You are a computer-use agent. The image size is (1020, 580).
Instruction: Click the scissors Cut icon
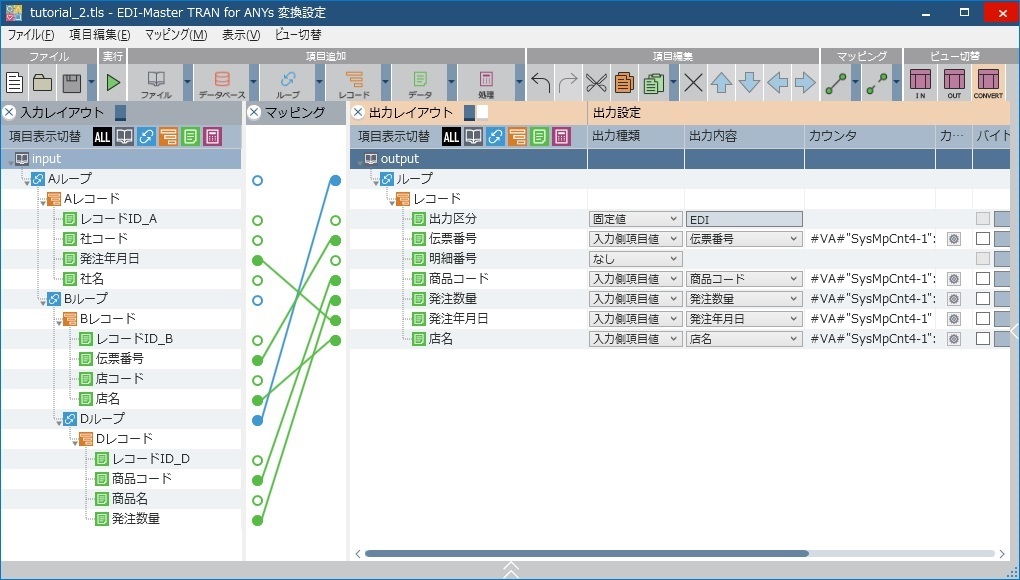point(597,82)
